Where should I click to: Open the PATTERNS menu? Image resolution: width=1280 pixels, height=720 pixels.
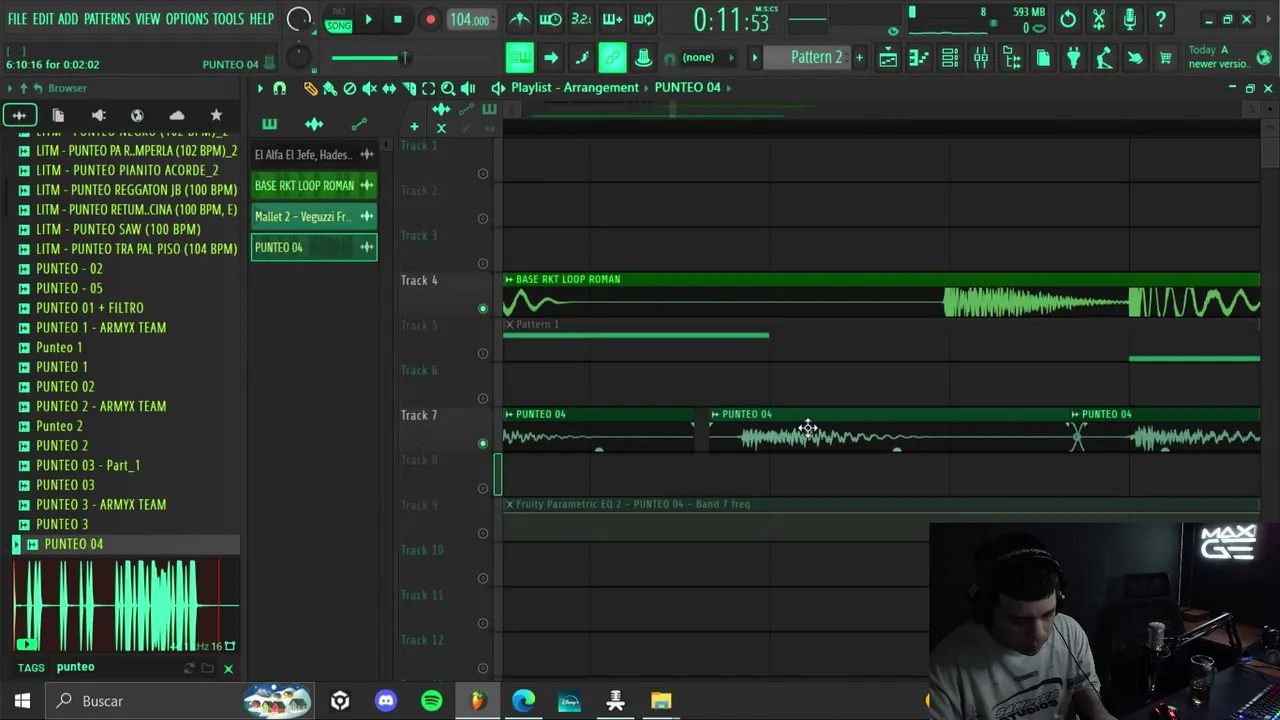(x=107, y=19)
